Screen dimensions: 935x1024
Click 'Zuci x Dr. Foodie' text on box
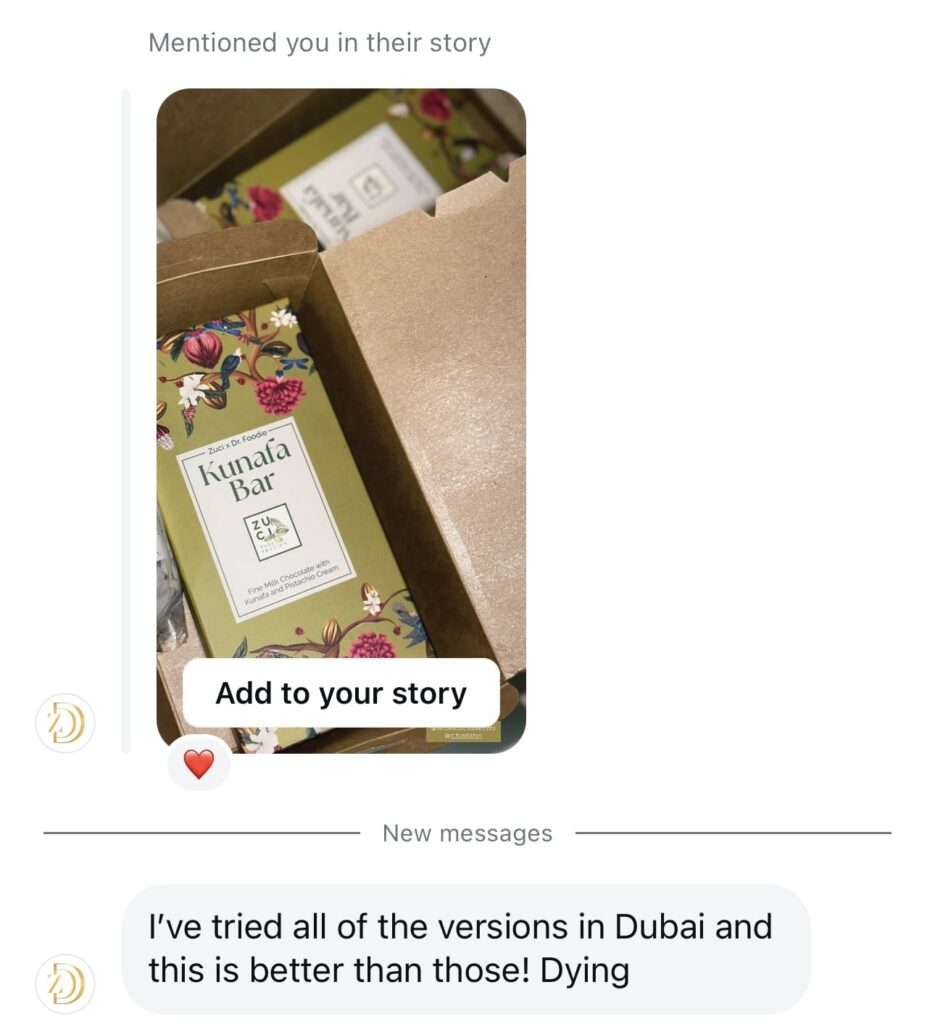coord(237,442)
